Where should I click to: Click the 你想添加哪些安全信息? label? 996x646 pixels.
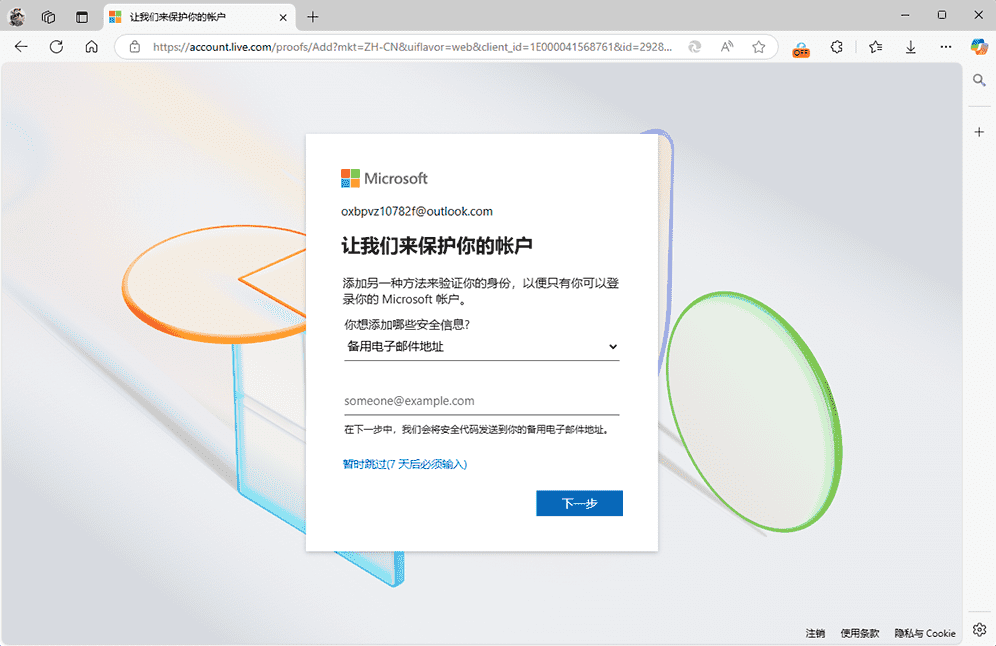407,325
